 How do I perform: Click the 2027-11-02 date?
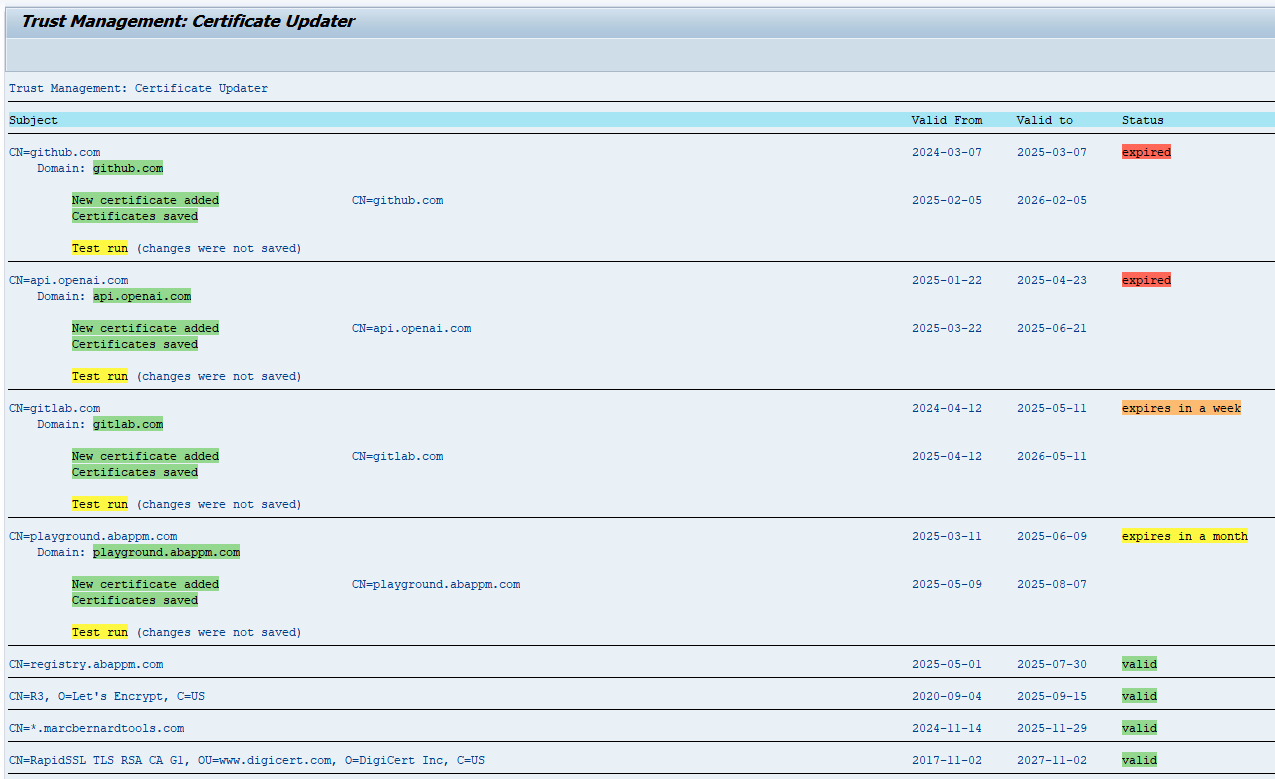(x=1052, y=760)
